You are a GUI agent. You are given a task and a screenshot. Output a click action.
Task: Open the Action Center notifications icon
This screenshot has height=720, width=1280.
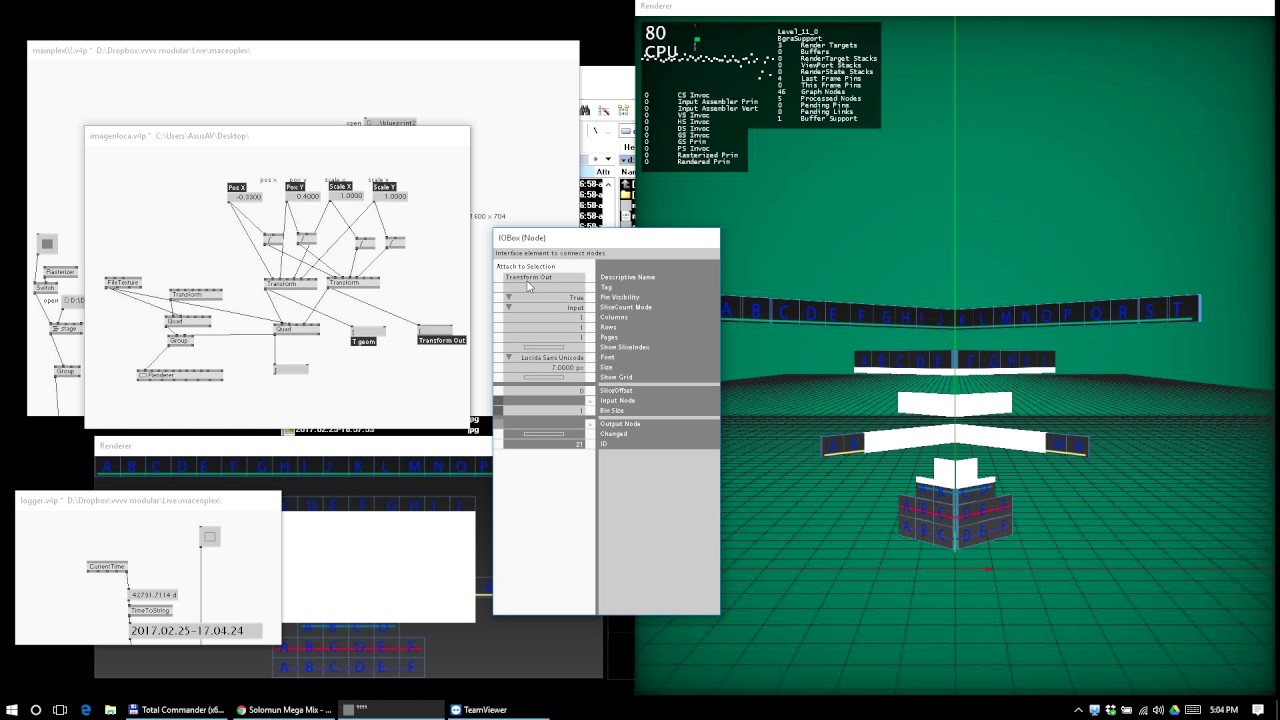pos(1258,710)
